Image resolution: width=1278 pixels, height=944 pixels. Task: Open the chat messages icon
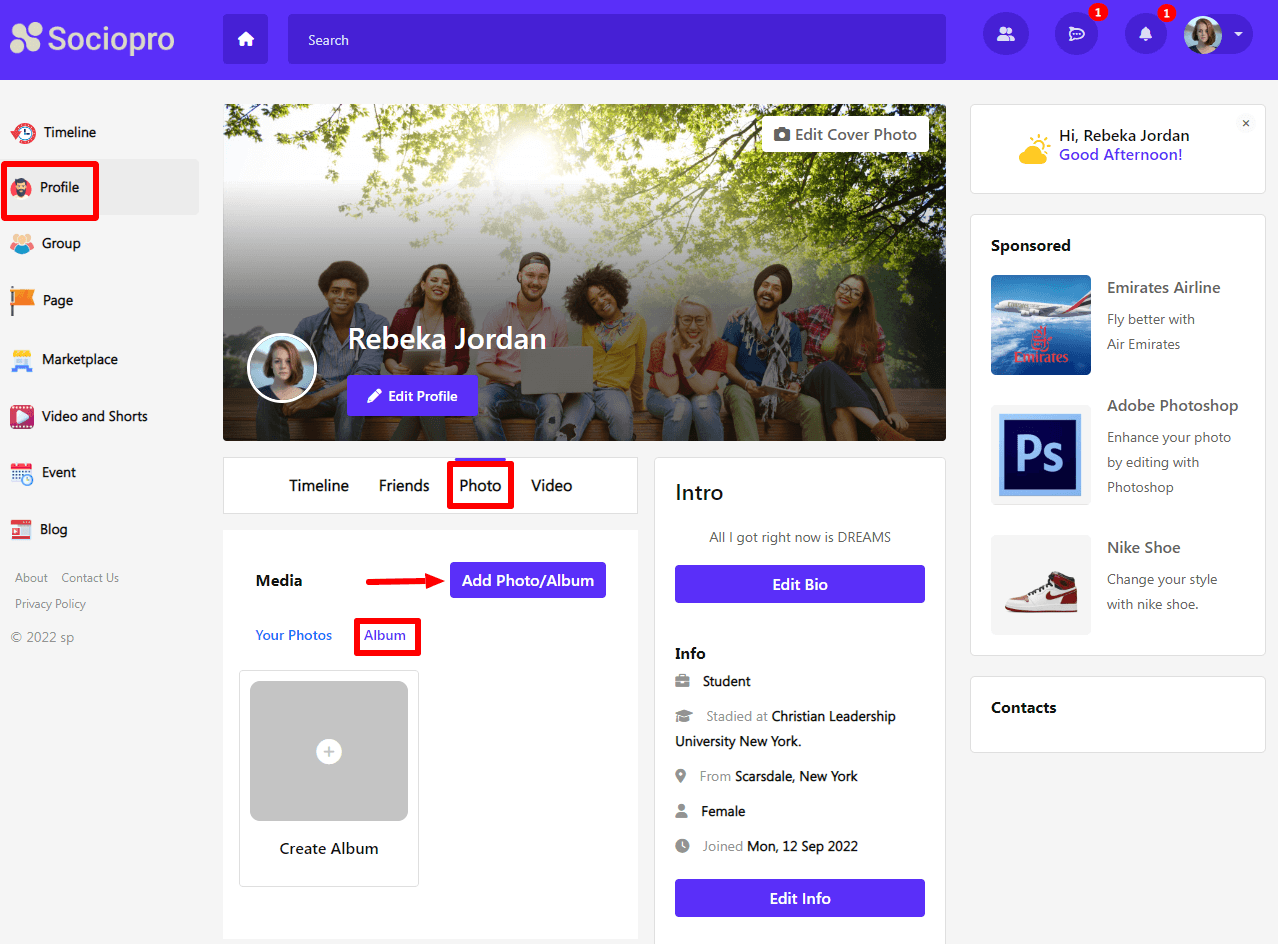pyautogui.click(x=1076, y=34)
